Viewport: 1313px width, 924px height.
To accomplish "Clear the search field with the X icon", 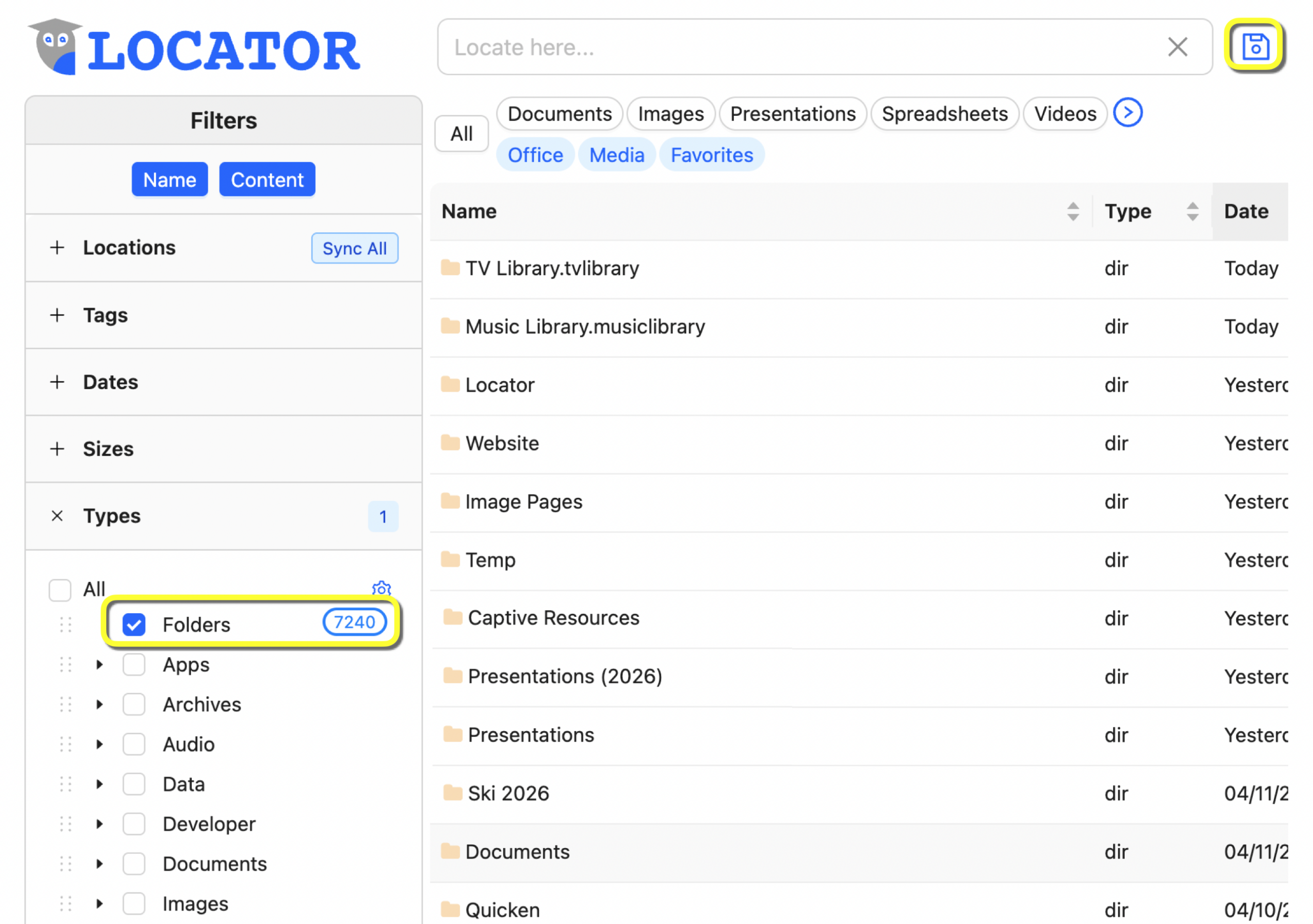I will (x=1178, y=47).
